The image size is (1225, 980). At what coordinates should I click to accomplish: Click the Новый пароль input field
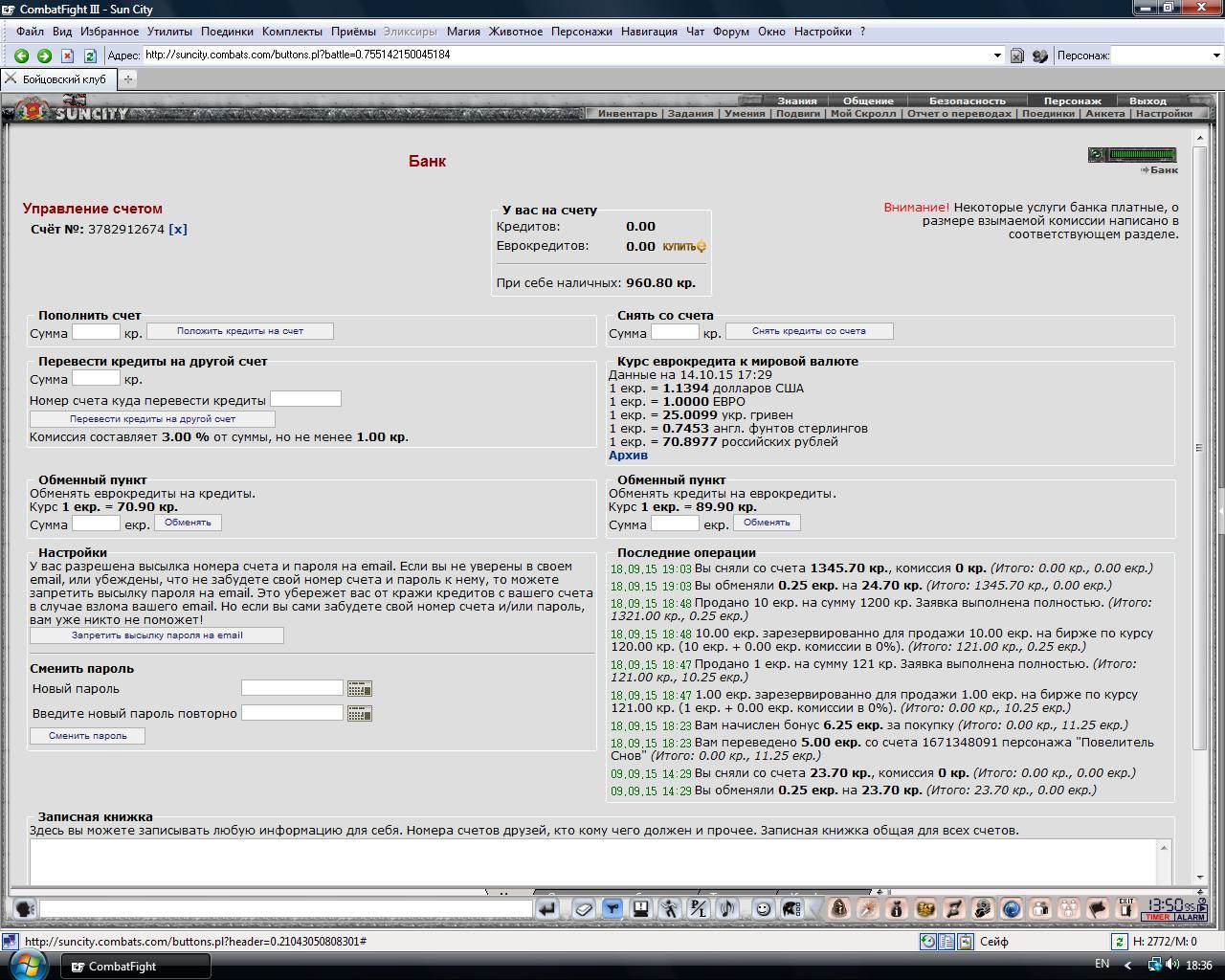(x=292, y=688)
